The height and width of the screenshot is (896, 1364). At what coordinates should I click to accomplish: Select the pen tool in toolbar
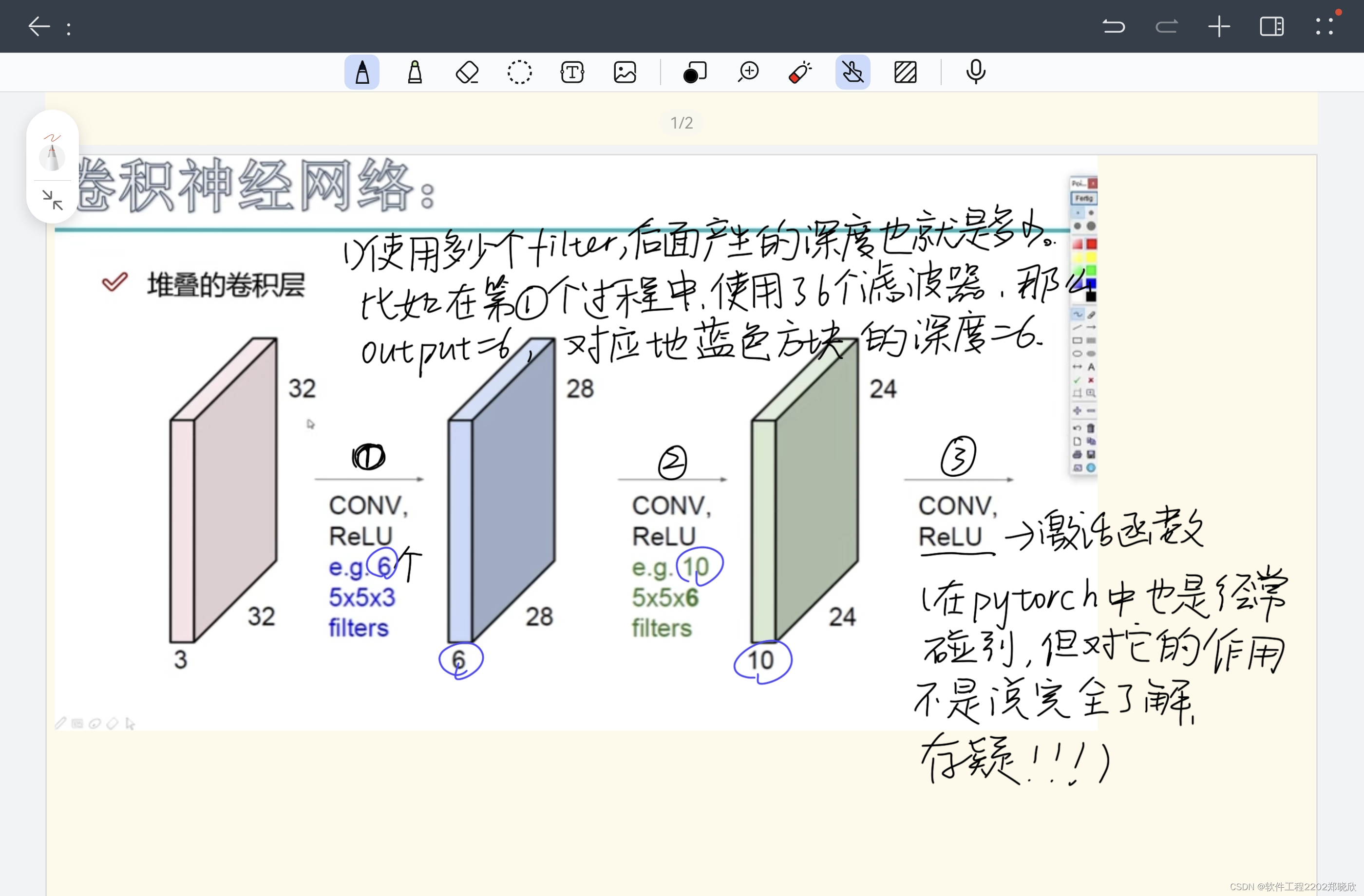point(361,73)
